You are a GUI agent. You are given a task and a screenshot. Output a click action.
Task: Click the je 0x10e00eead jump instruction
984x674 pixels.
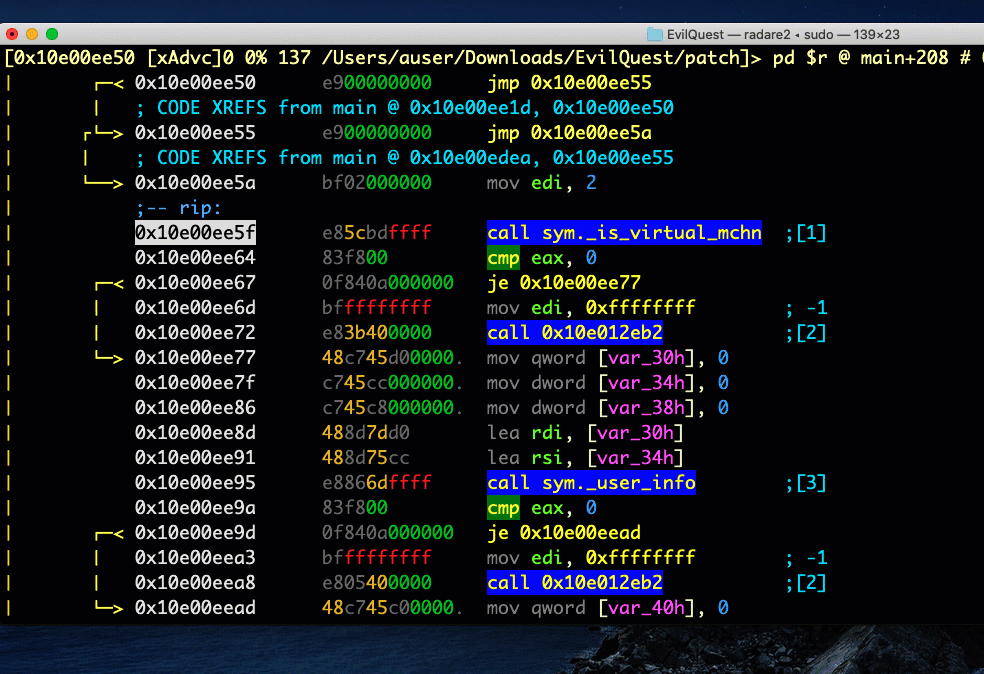[564, 533]
